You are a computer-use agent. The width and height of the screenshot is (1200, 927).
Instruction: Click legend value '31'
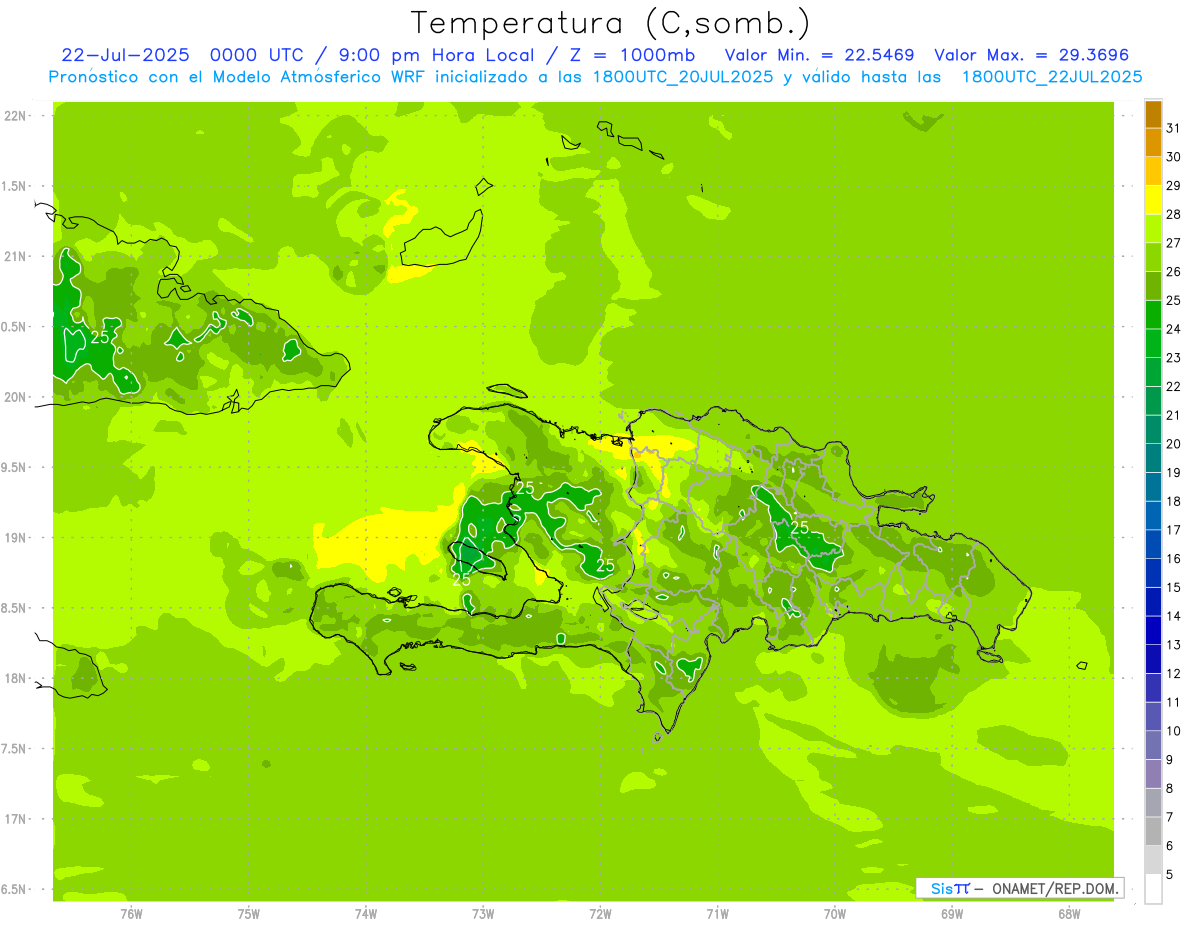tap(1174, 128)
